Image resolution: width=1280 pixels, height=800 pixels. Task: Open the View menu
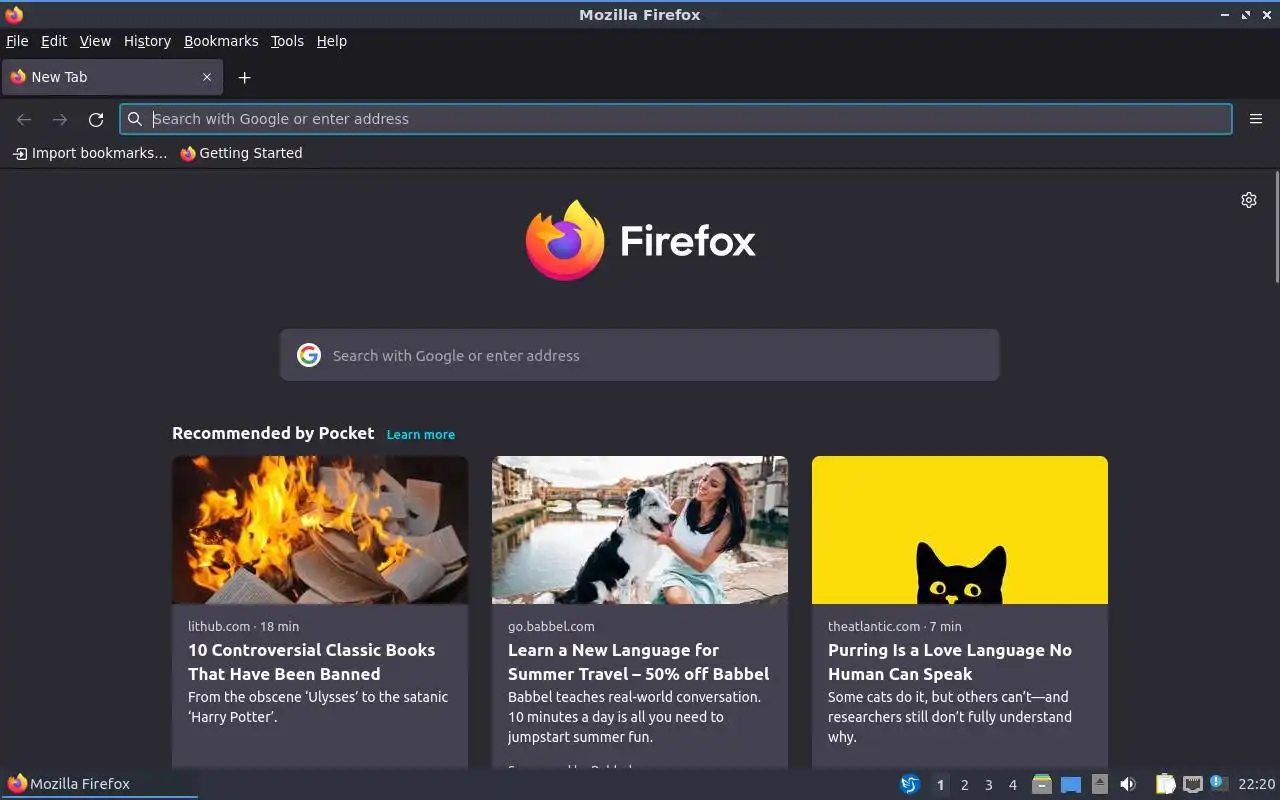tap(95, 41)
